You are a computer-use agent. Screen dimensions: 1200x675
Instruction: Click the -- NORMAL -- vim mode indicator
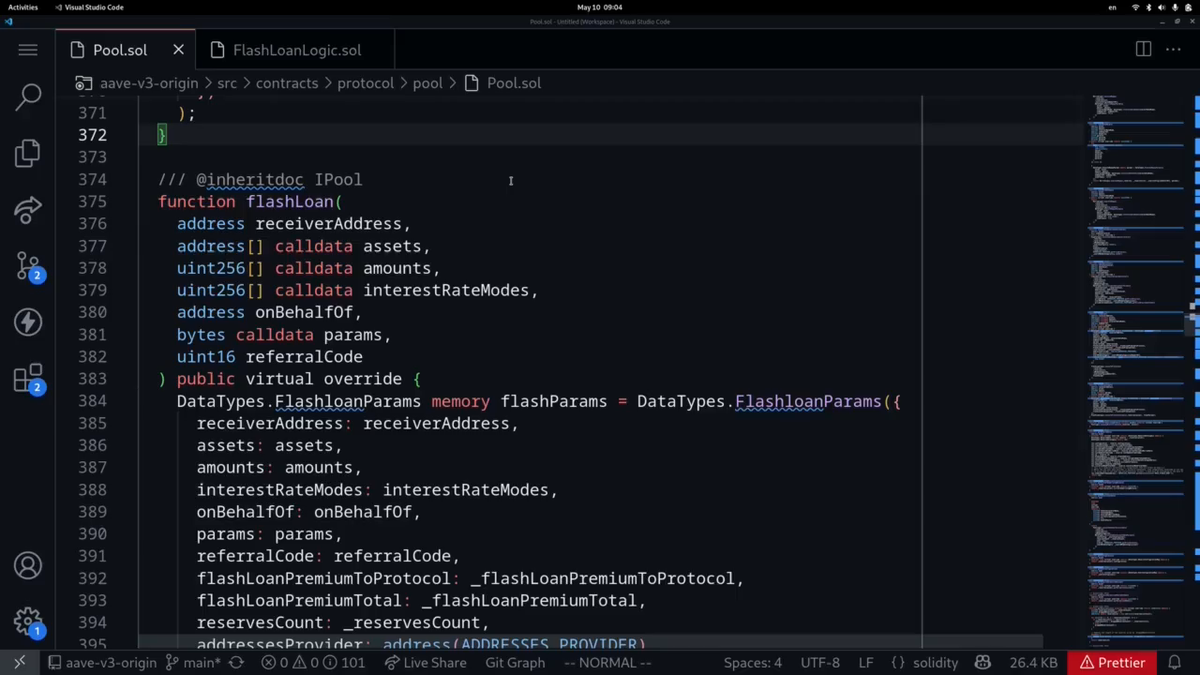(608, 662)
